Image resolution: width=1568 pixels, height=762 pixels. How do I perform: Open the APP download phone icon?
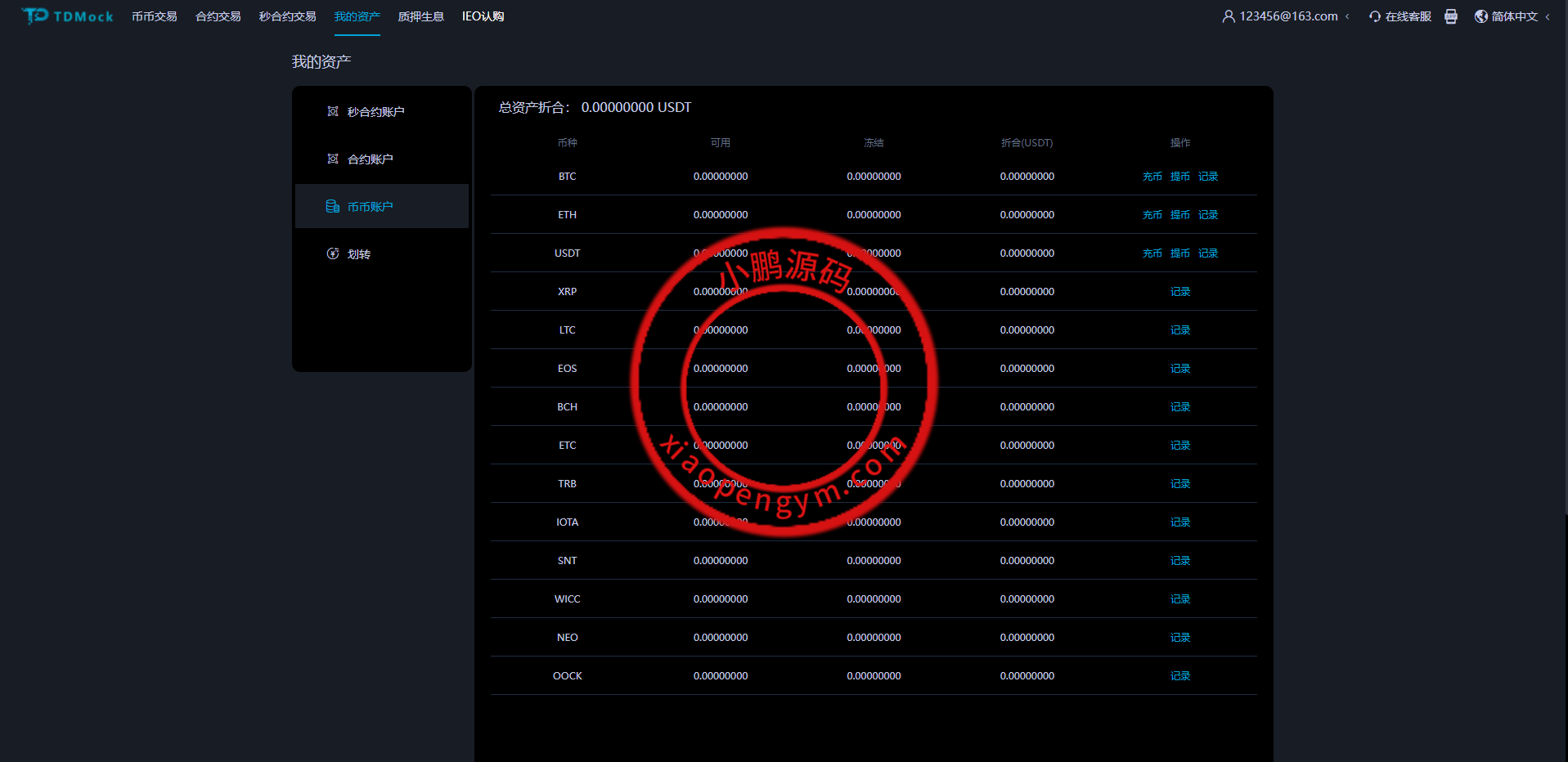coord(1450,16)
